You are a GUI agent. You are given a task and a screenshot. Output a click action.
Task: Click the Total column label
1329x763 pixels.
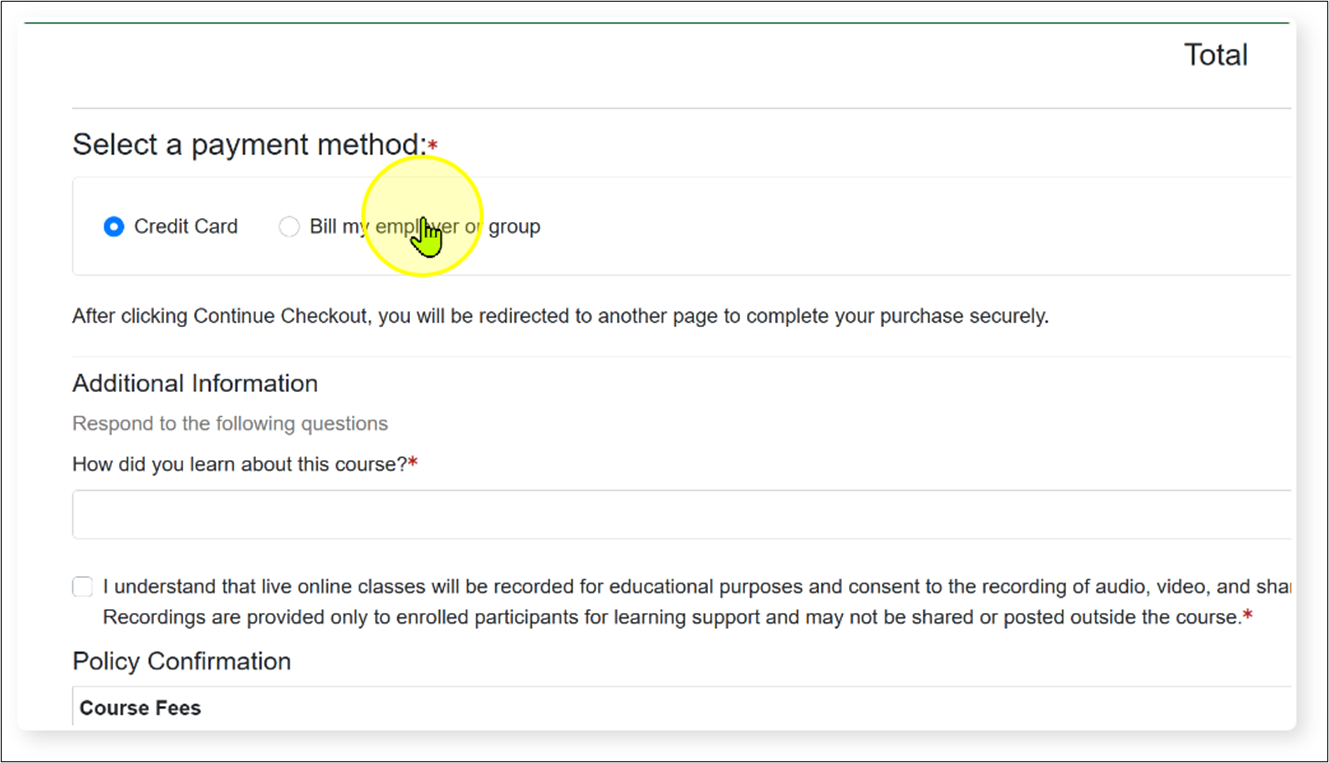coord(1215,54)
